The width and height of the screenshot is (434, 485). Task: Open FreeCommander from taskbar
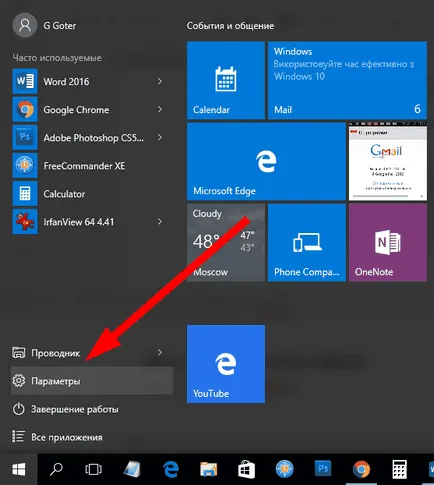pyautogui.click(x=285, y=469)
